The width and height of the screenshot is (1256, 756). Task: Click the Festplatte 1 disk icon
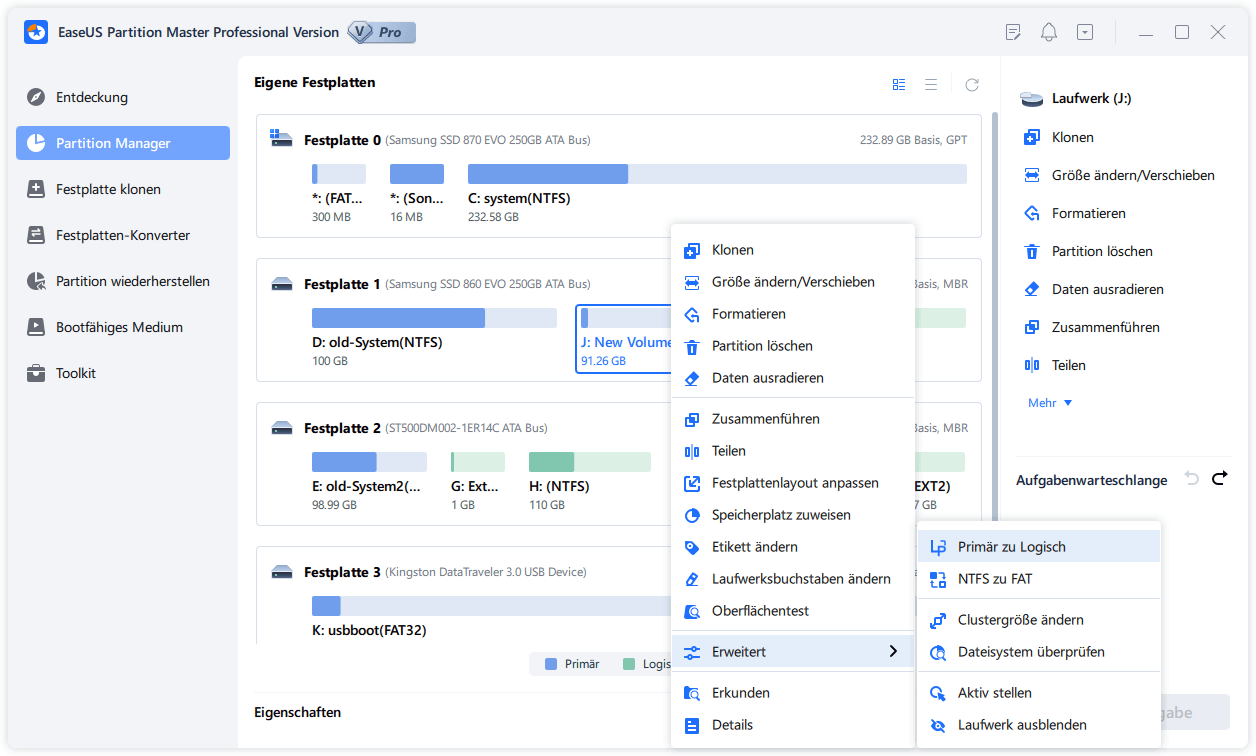tap(282, 284)
